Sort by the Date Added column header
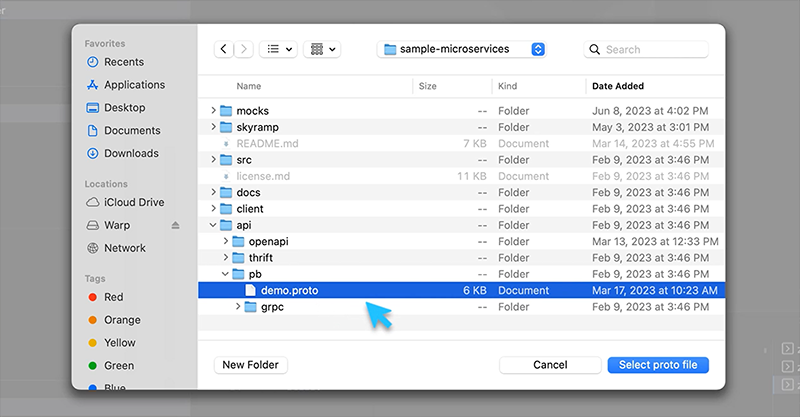The width and height of the screenshot is (800, 417). coord(618,86)
